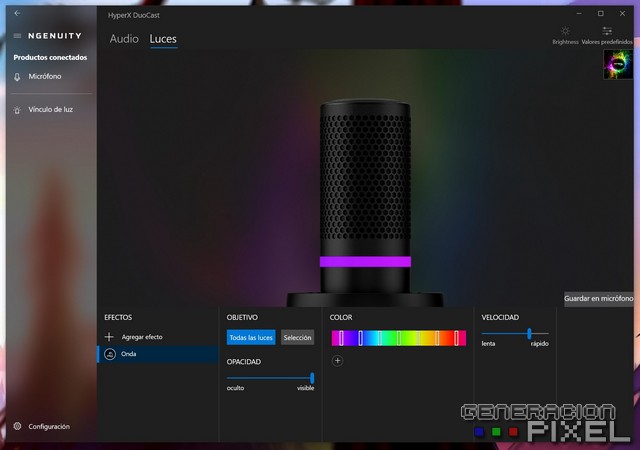Choose Selección target
This screenshot has width=640, height=450.
[x=298, y=338]
